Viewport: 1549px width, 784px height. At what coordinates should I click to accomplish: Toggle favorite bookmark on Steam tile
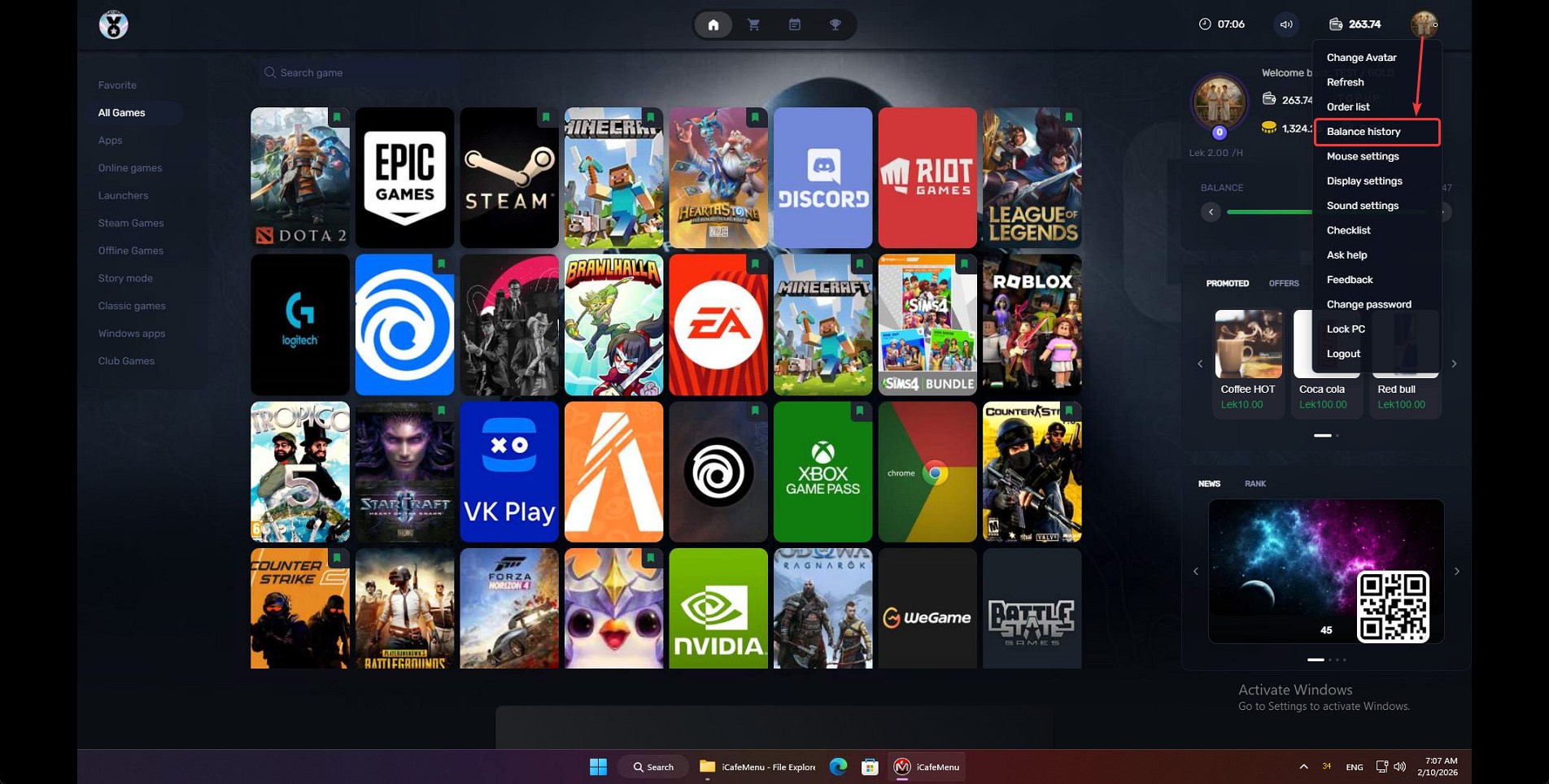click(x=546, y=117)
